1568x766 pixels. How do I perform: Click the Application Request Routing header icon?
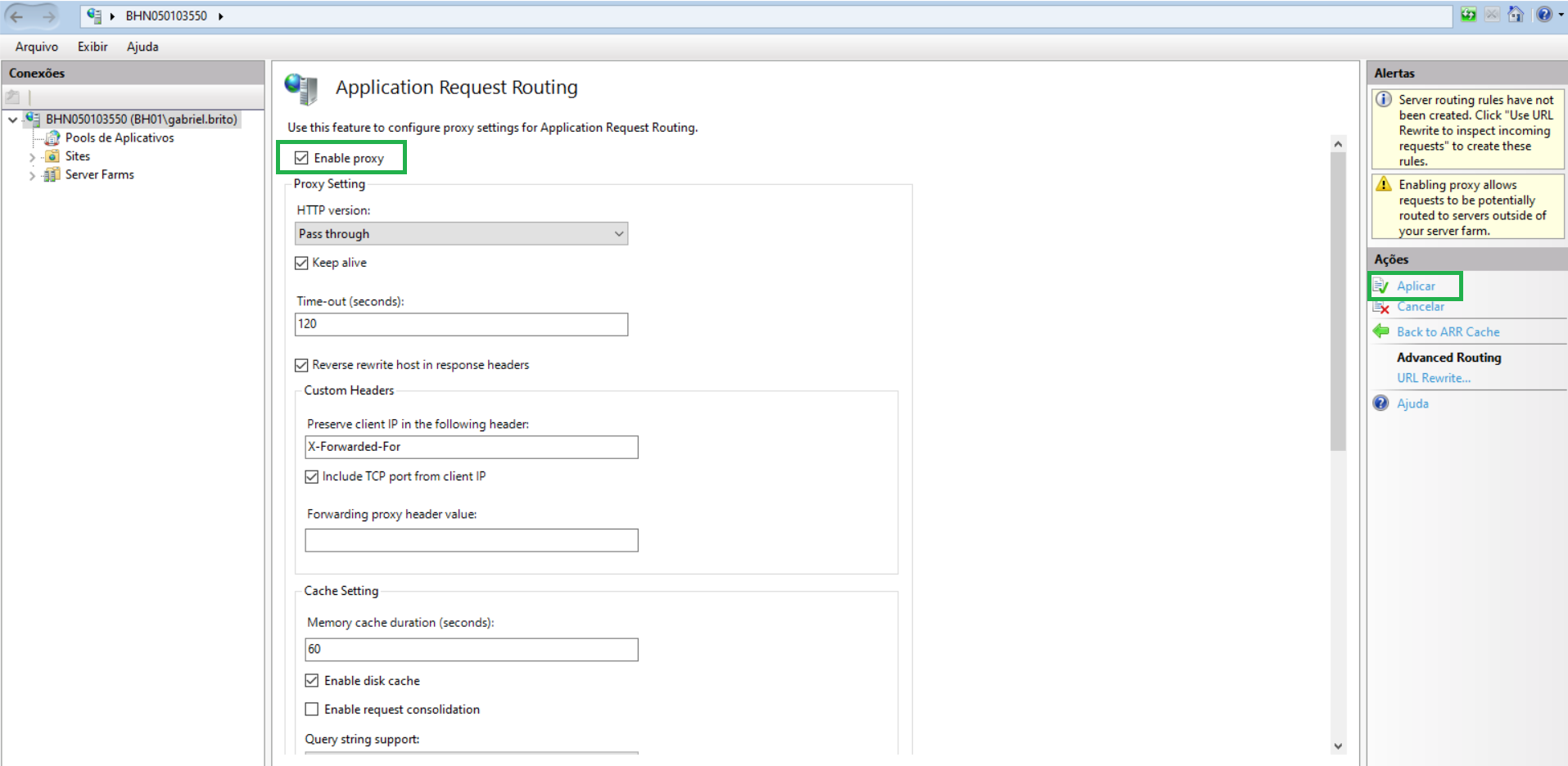coord(301,88)
